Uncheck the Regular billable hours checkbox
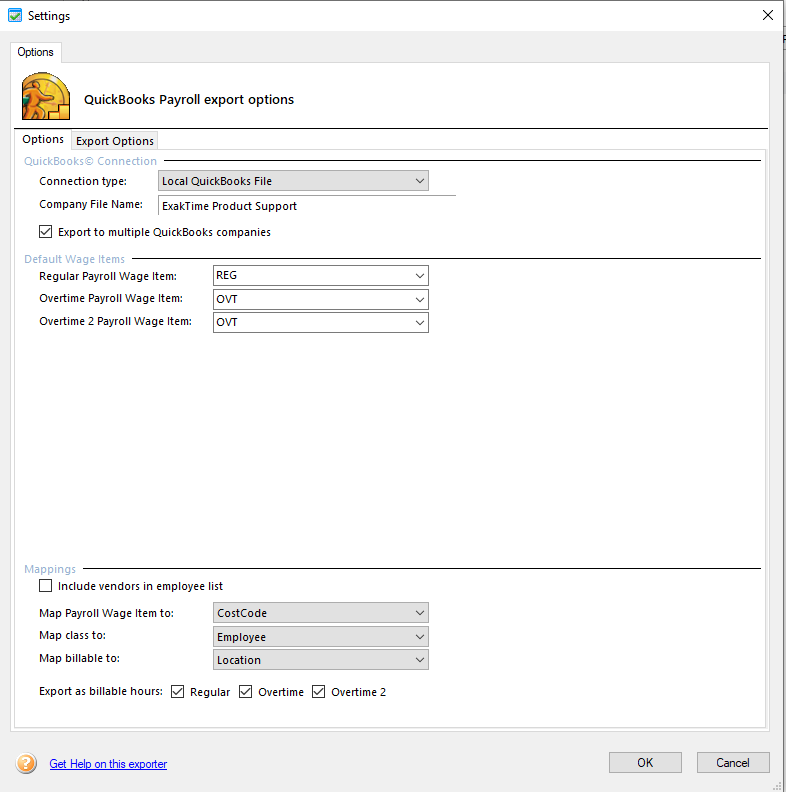The width and height of the screenshot is (786, 792). click(x=178, y=692)
